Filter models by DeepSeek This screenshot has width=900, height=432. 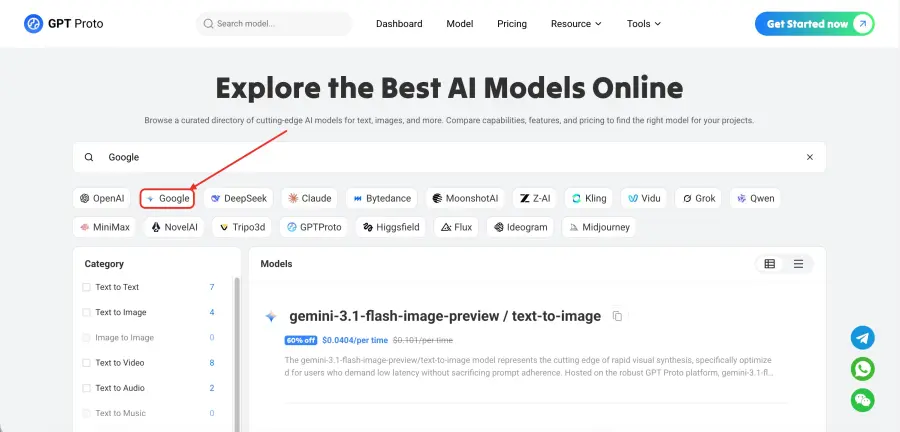pos(239,199)
